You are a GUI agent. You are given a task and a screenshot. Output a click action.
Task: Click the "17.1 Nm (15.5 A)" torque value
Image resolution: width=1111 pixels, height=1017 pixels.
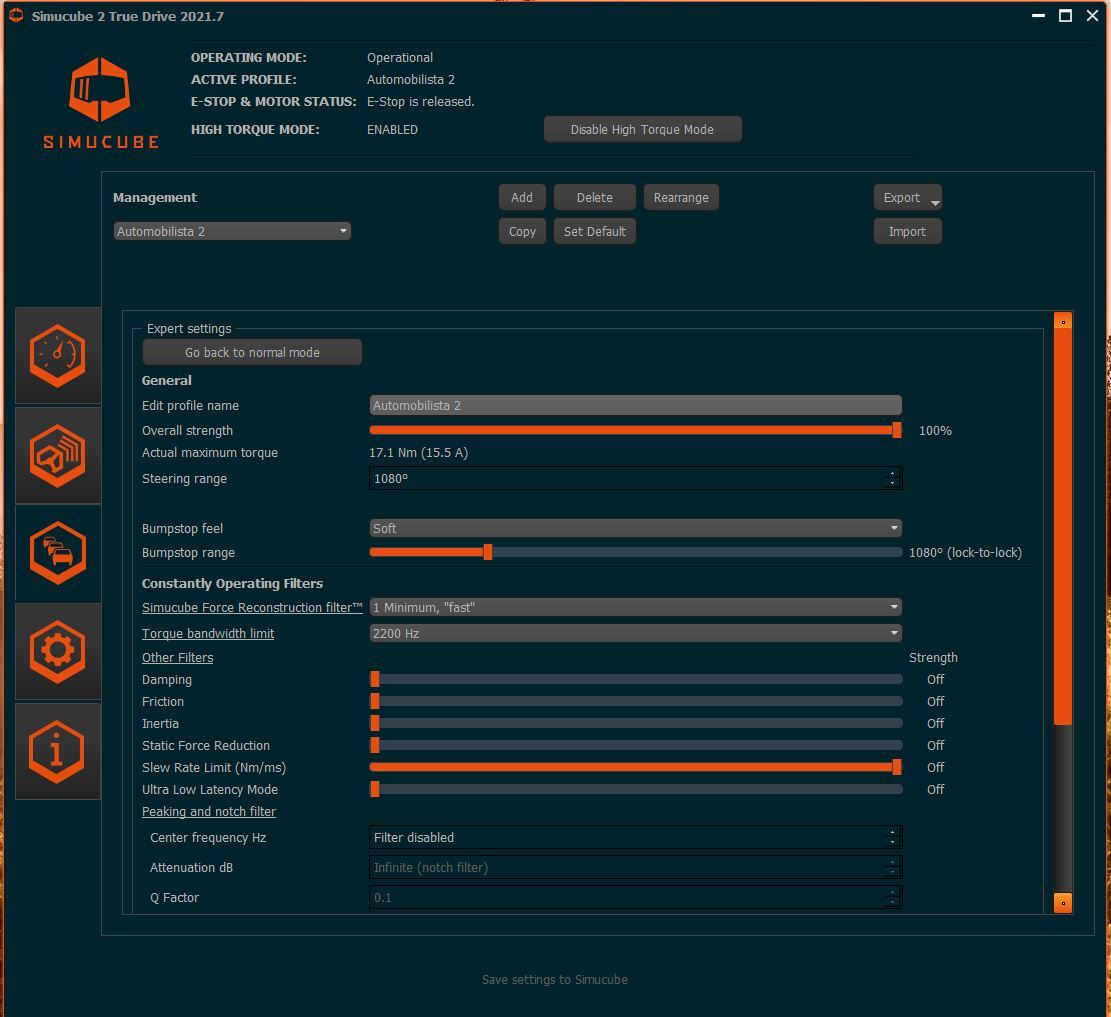click(419, 452)
